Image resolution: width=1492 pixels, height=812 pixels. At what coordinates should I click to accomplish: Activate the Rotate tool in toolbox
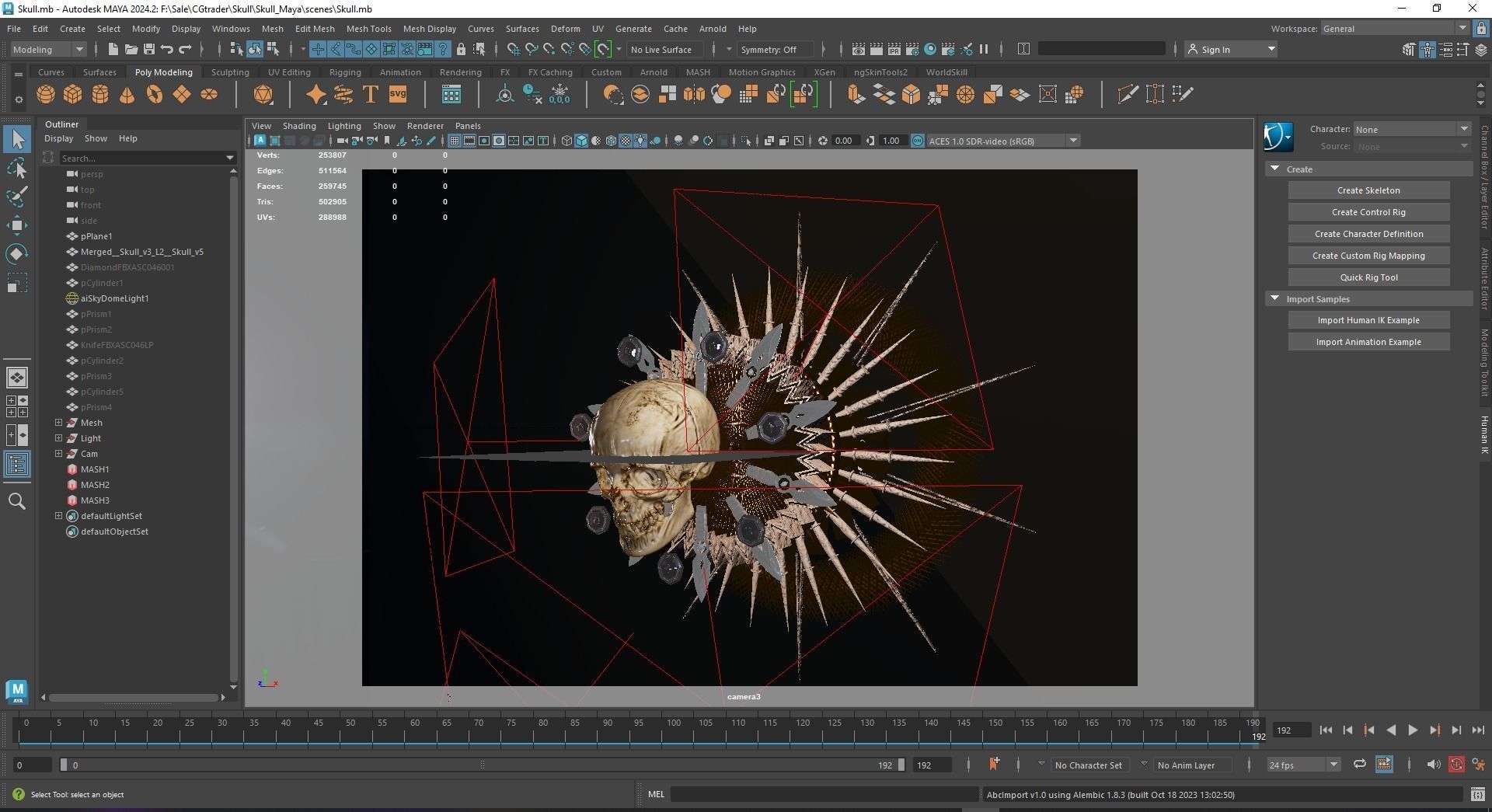17,254
